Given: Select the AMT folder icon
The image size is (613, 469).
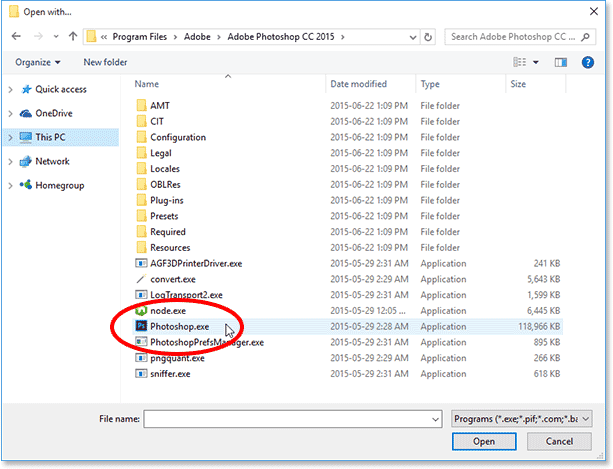Looking at the screenshot, I should 141,106.
